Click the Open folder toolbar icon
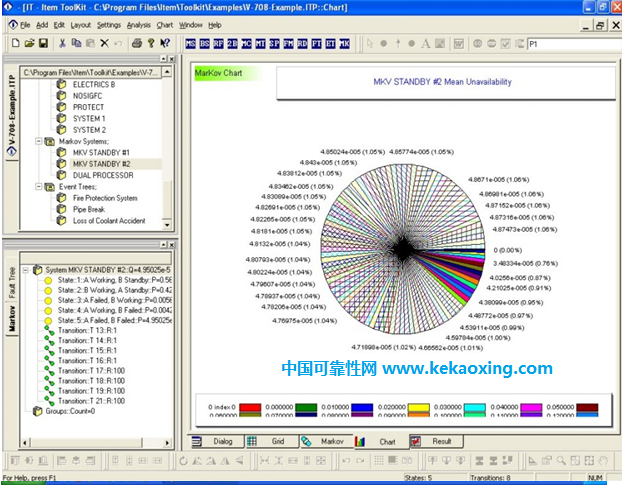The width and height of the screenshot is (622, 489). (29, 43)
